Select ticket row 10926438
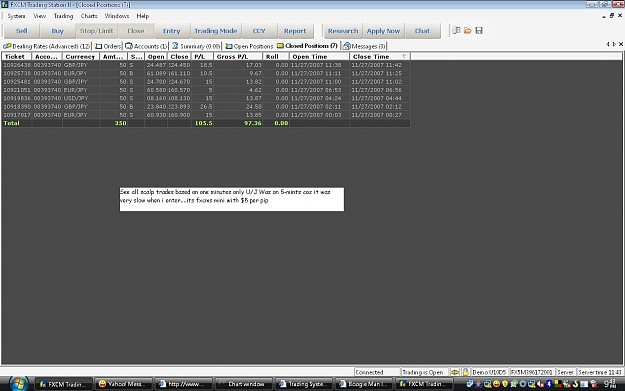Image resolution: width=625 pixels, height=391 pixels. pyautogui.click(x=206, y=65)
